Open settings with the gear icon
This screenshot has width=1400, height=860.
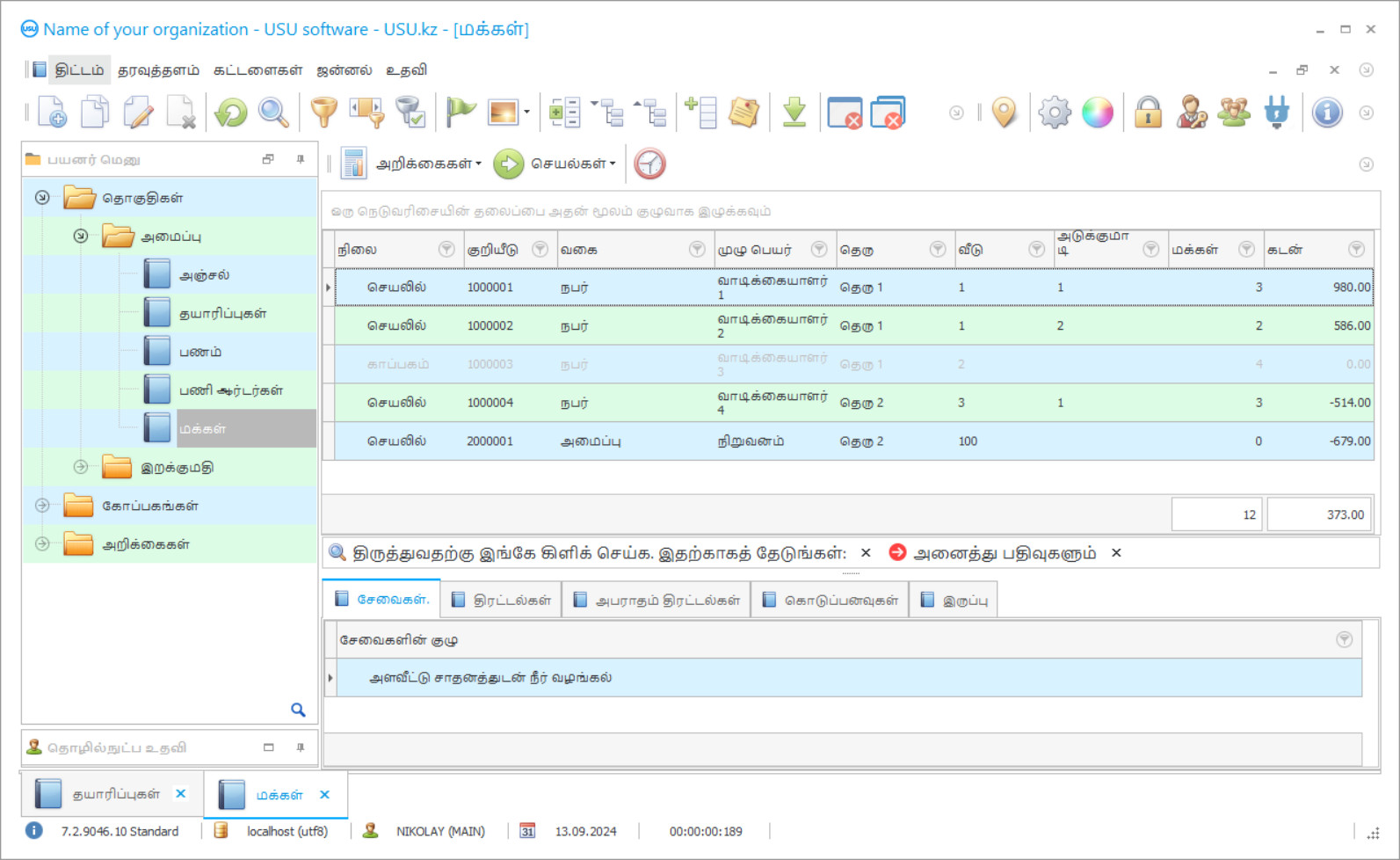point(1055,113)
